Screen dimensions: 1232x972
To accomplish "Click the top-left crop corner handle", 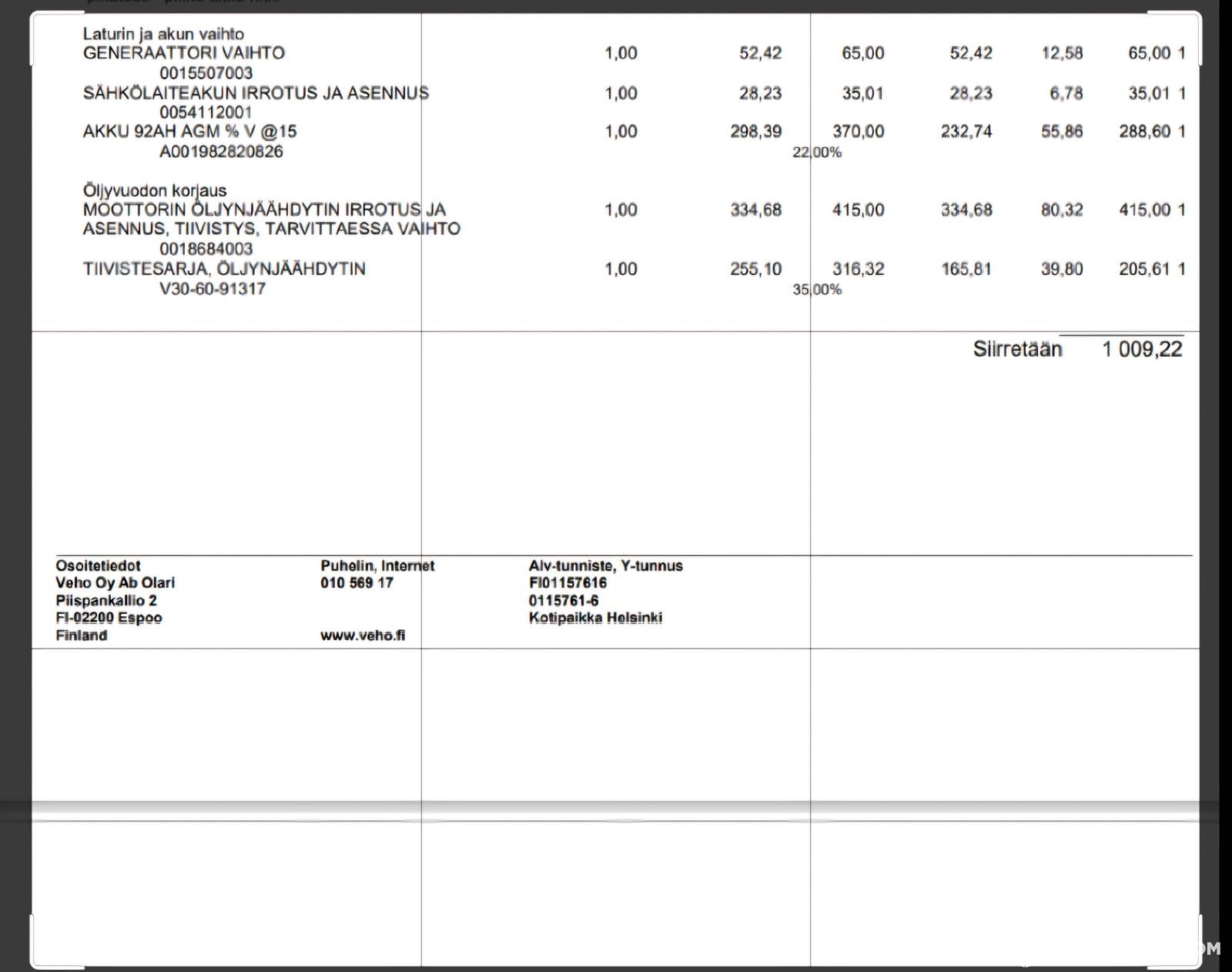I will coord(32,14).
